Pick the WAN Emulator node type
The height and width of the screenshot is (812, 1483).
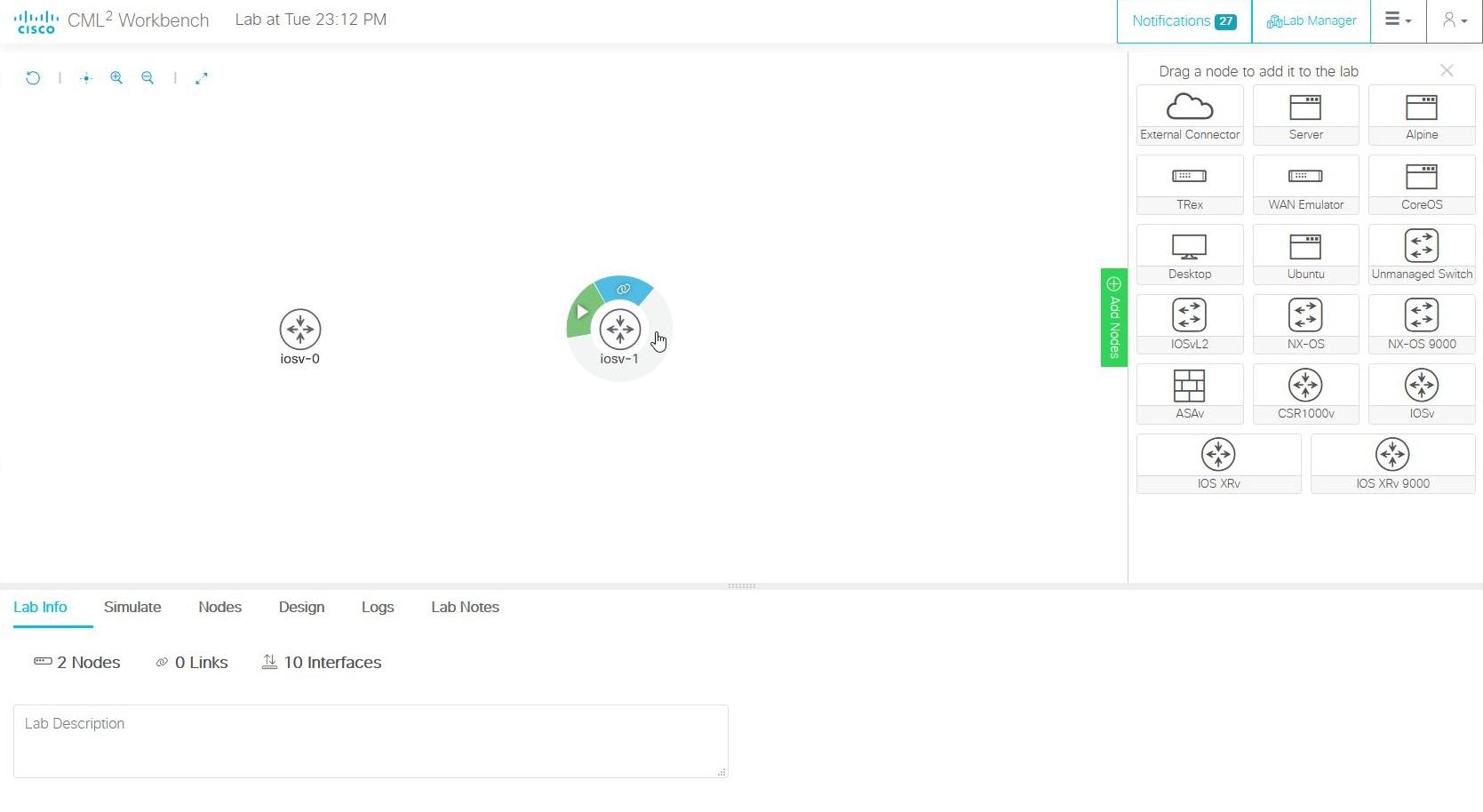[x=1306, y=185]
